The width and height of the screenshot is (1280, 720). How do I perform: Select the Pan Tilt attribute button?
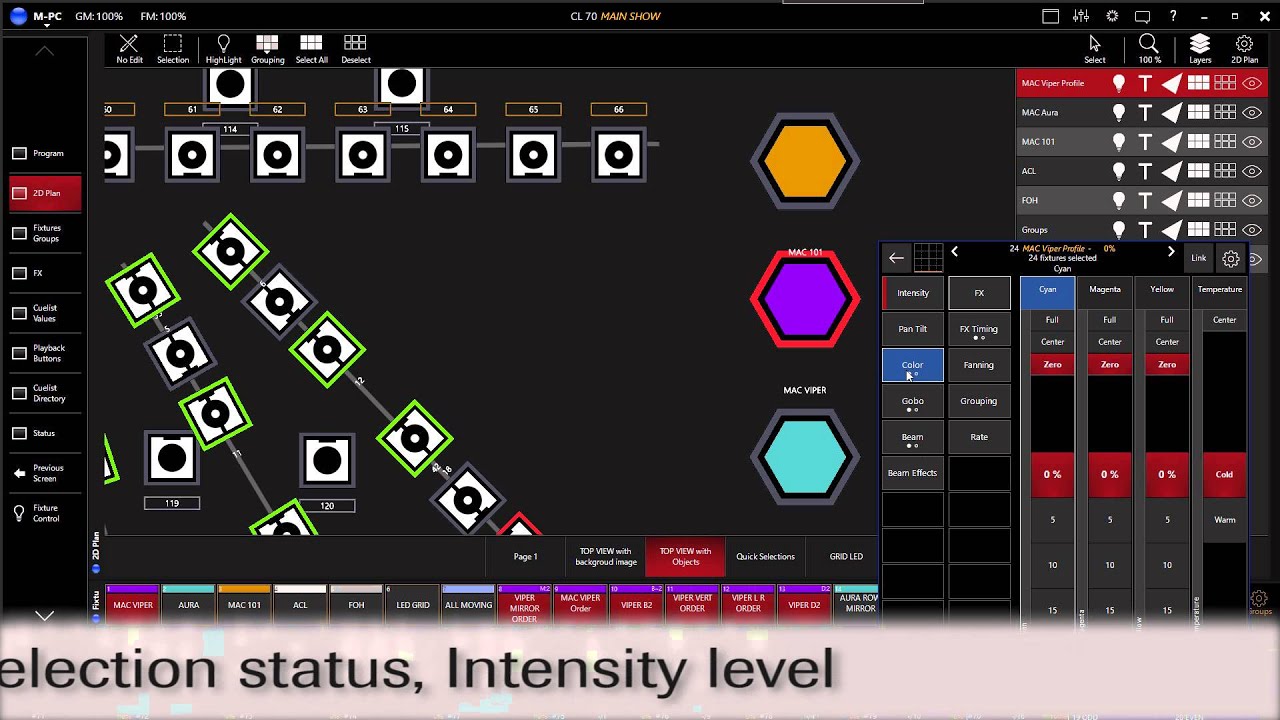tap(912, 329)
